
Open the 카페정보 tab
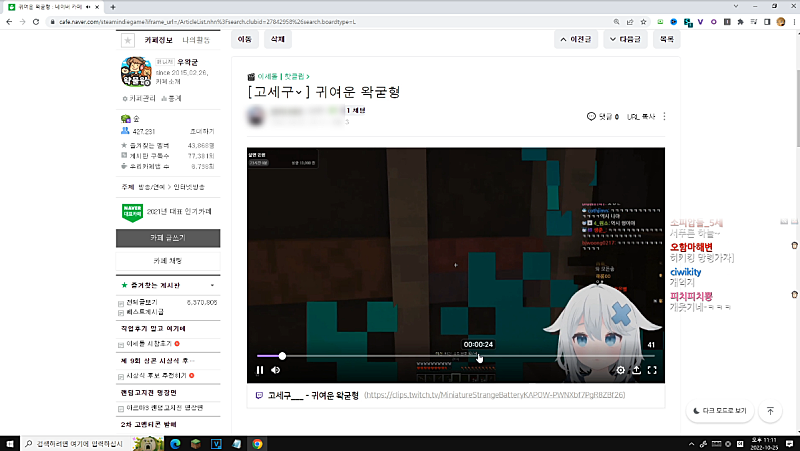pyautogui.click(x=158, y=40)
